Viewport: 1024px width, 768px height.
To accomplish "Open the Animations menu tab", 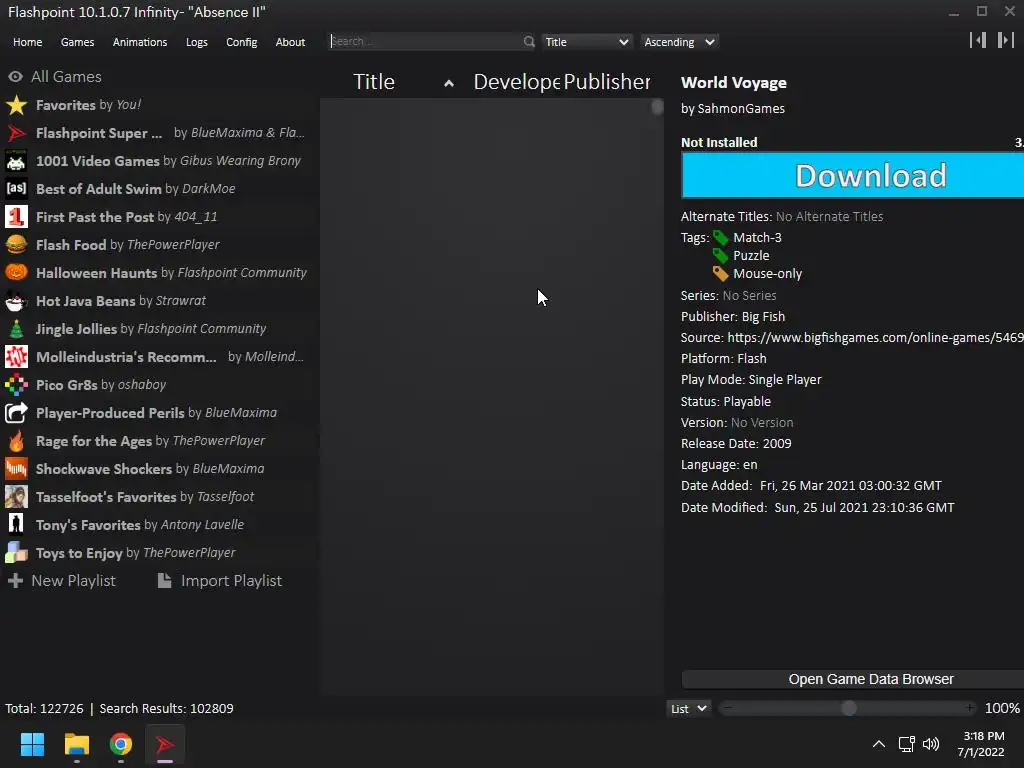I will [x=140, y=42].
